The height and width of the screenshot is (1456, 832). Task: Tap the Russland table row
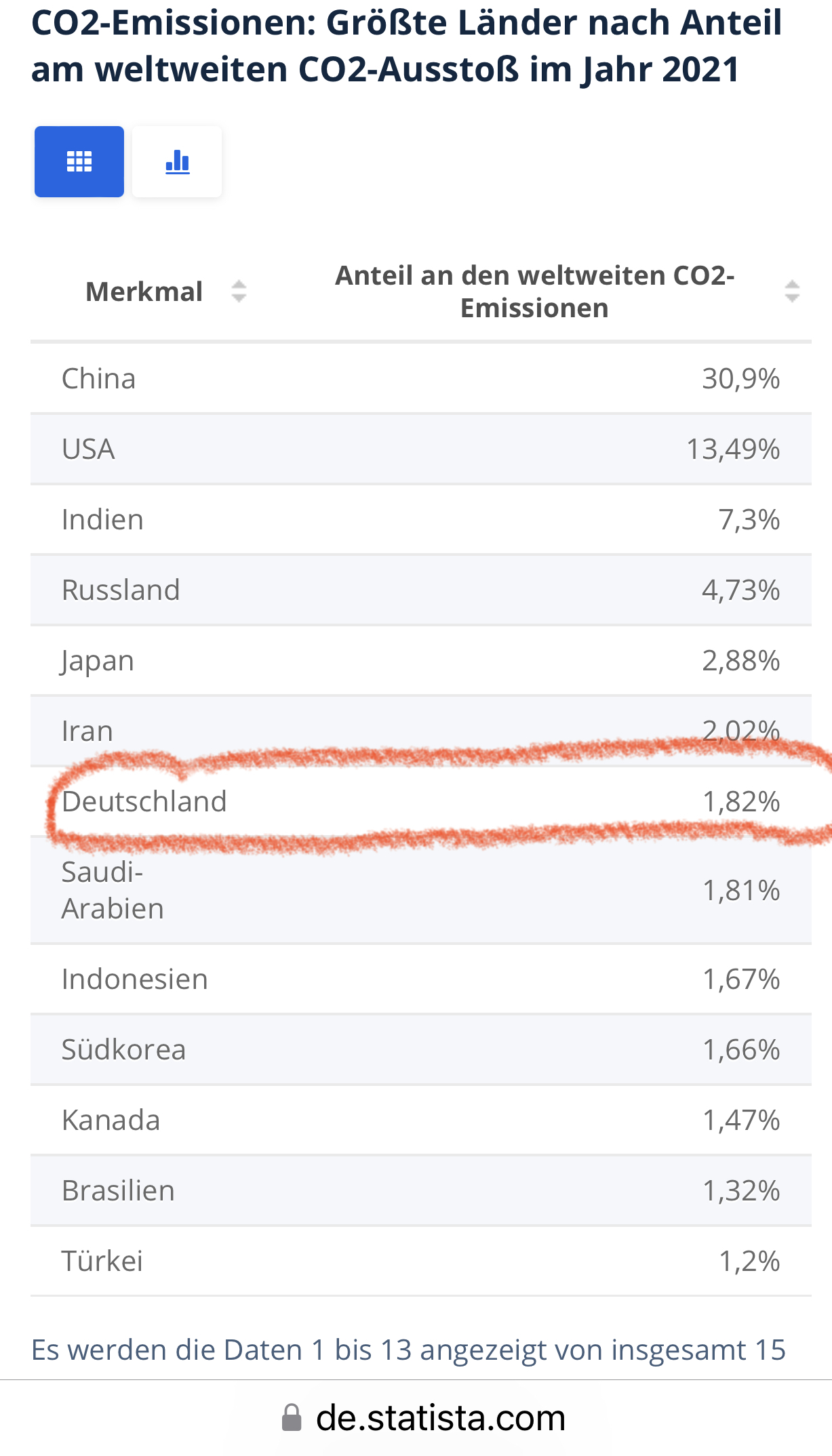pos(421,590)
